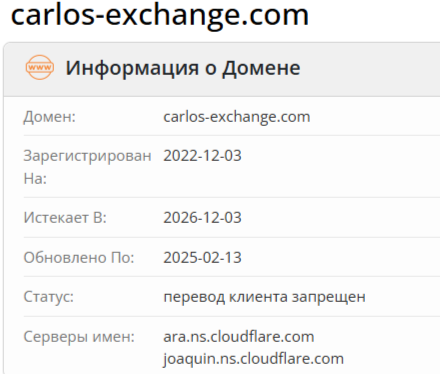Screen dimensions: 440x374
Task: Select expiry date 2026-12-03
Action: [202, 218]
